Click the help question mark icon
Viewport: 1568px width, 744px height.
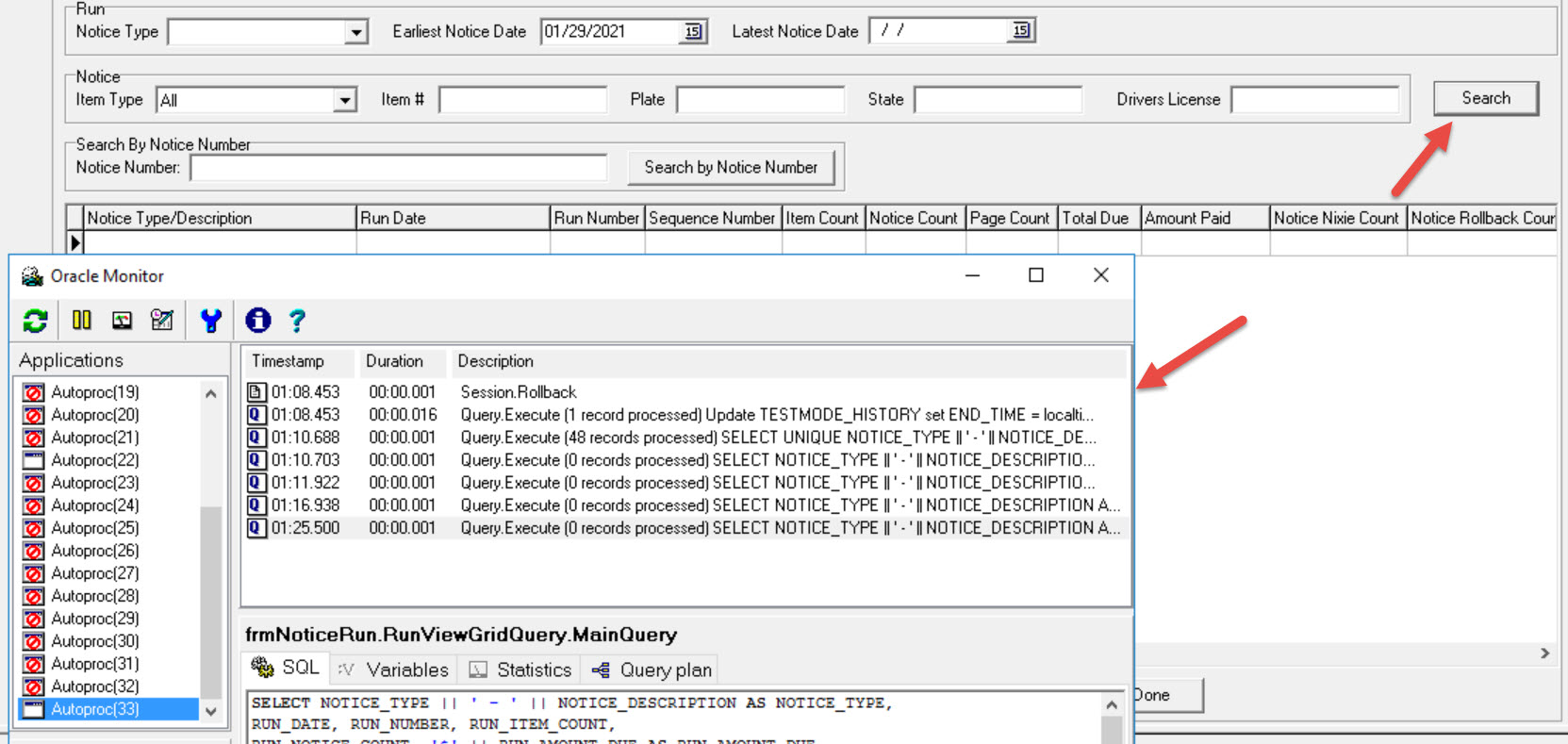point(297,321)
